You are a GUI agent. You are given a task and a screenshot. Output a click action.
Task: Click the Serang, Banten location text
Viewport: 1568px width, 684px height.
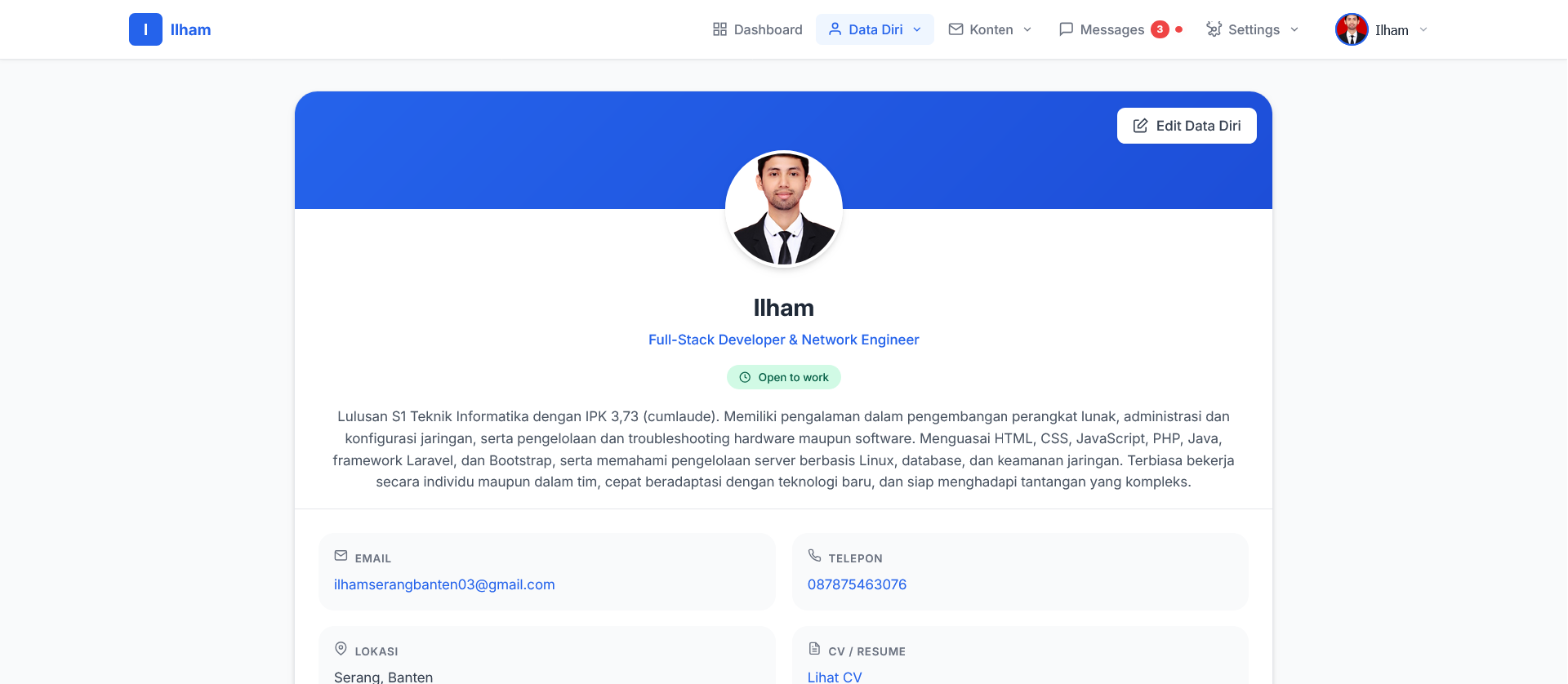383,677
